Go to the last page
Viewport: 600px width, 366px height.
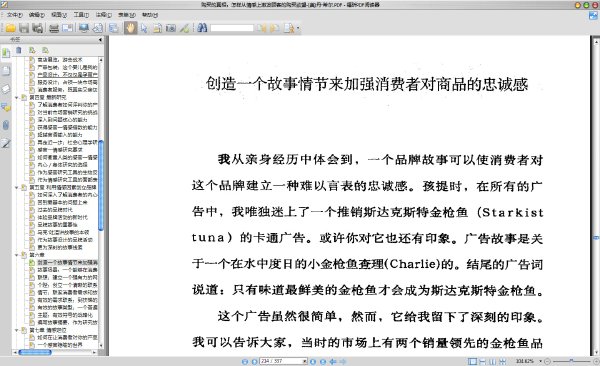pos(323,361)
